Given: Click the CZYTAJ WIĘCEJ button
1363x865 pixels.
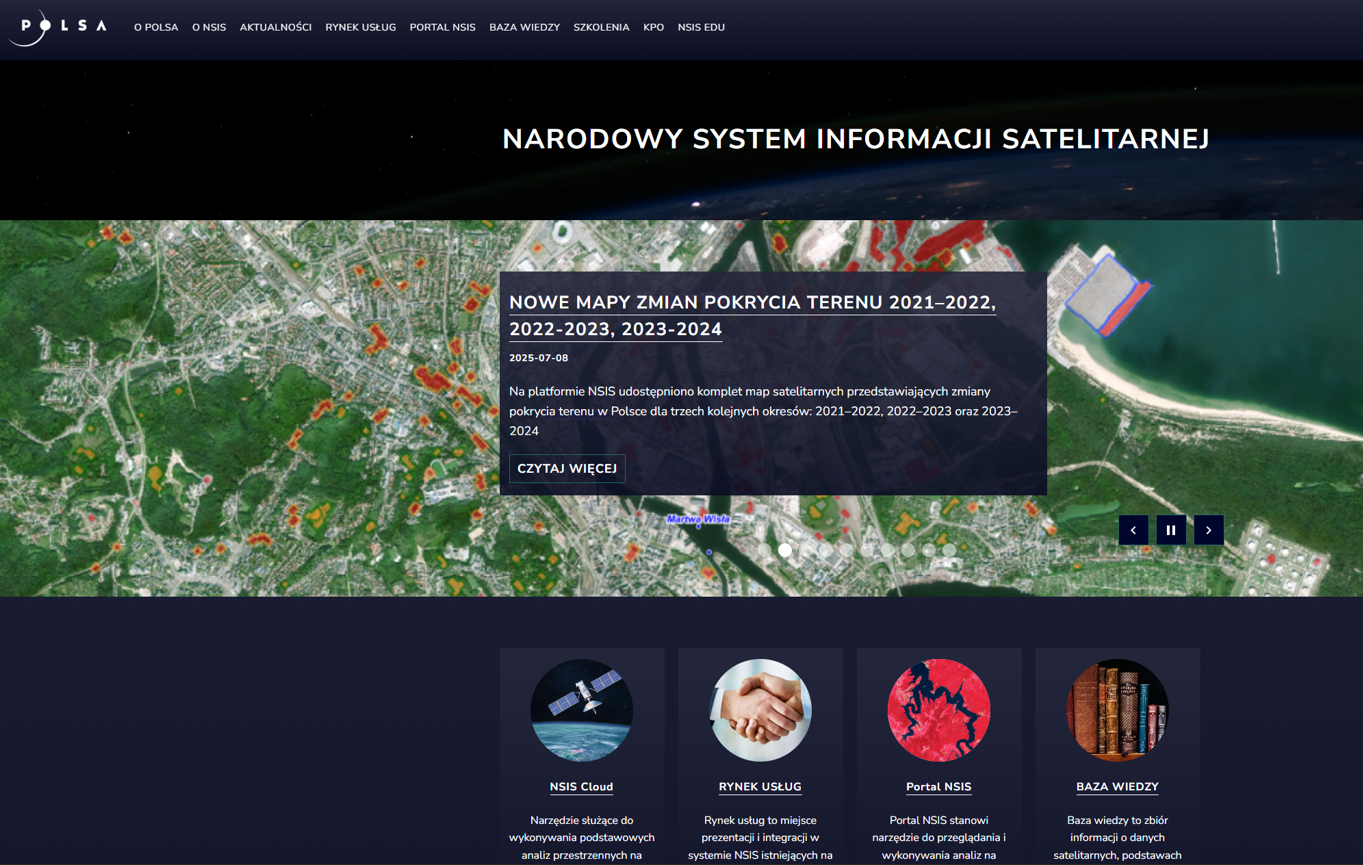Looking at the screenshot, I should point(567,468).
